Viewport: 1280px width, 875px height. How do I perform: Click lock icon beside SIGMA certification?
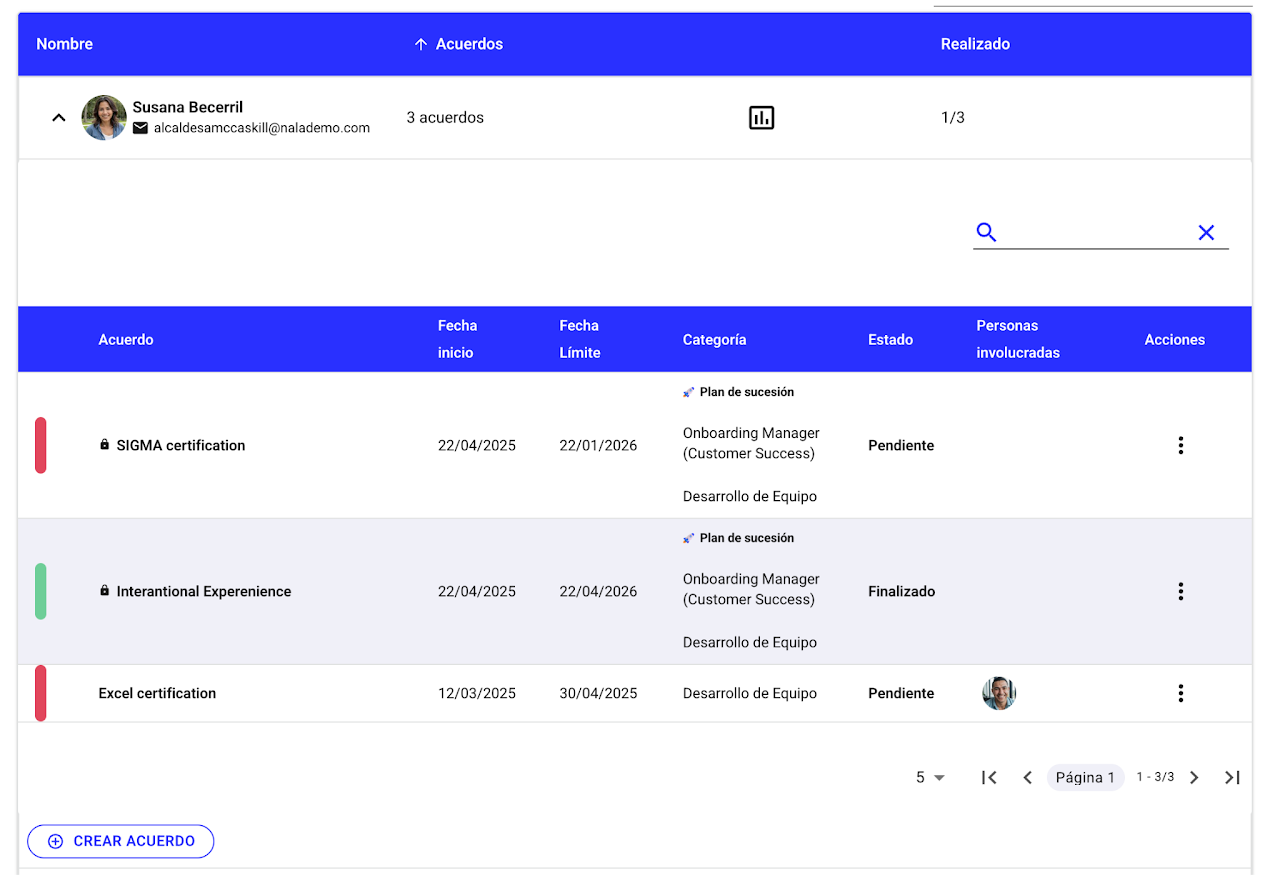pos(104,445)
